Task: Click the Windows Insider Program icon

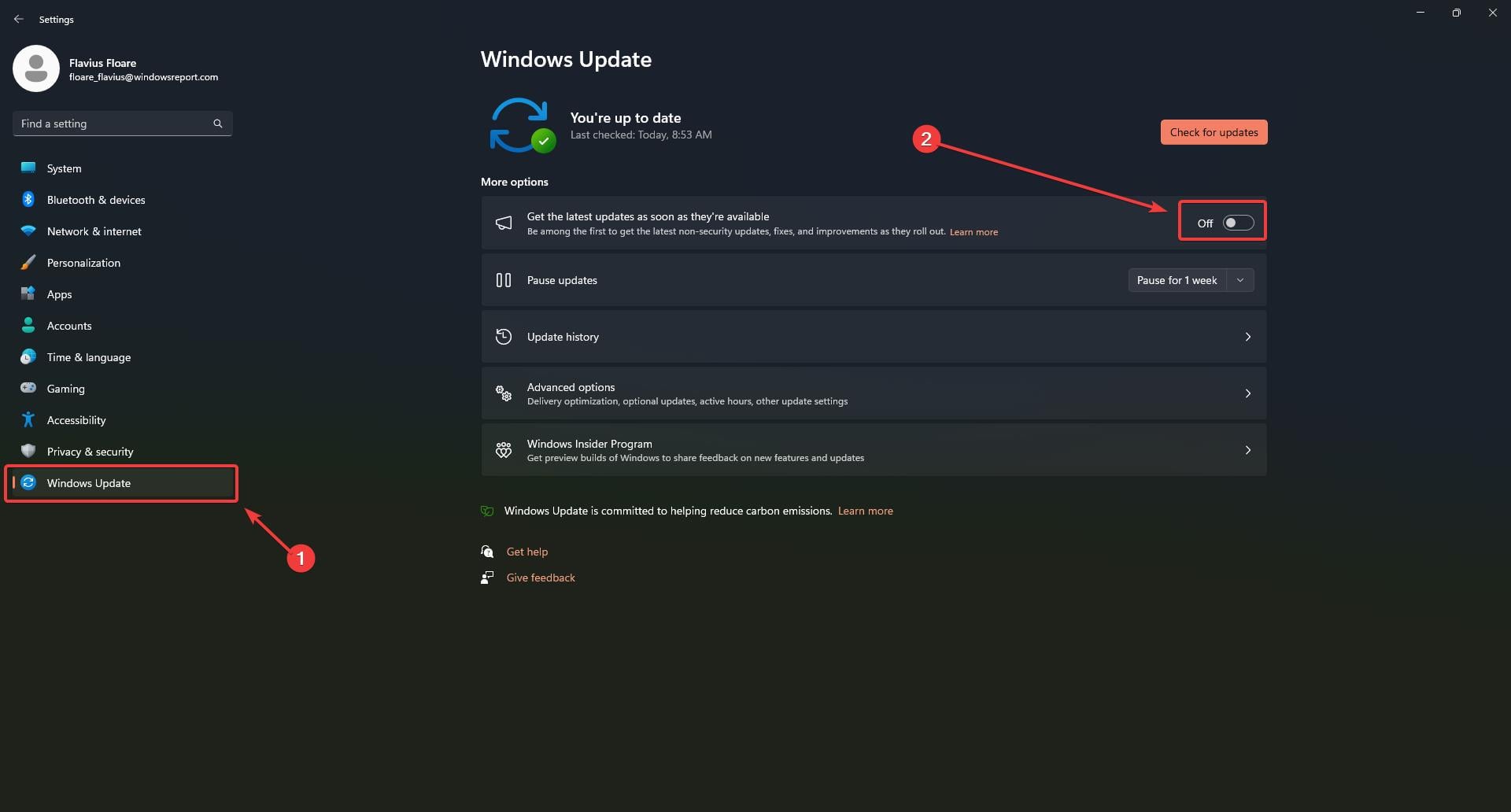Action: pos(504,449)
